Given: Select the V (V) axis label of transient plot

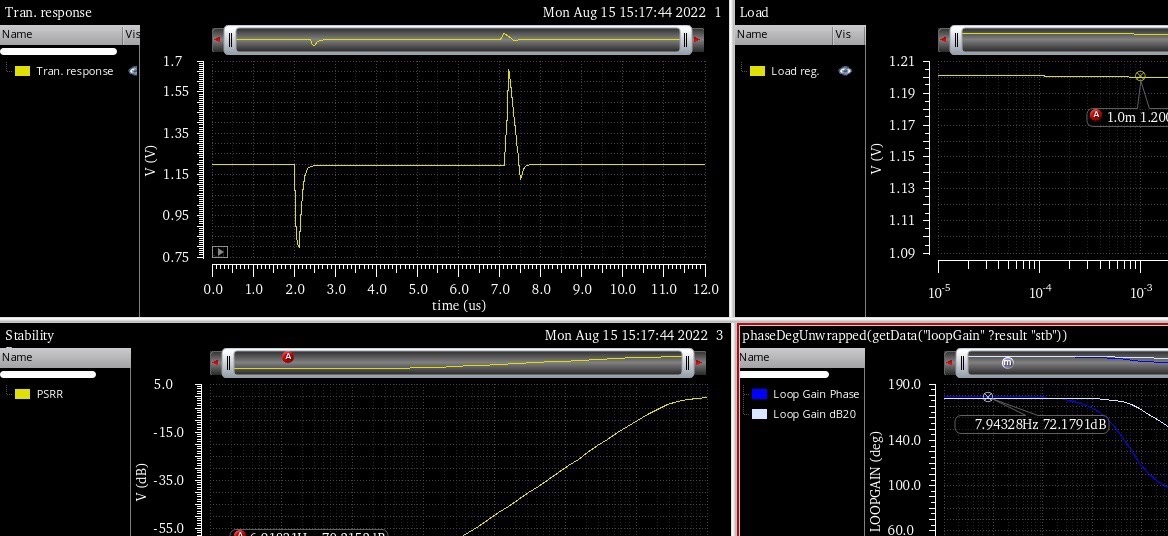Looking at the screenshot, I should [150, 160].
